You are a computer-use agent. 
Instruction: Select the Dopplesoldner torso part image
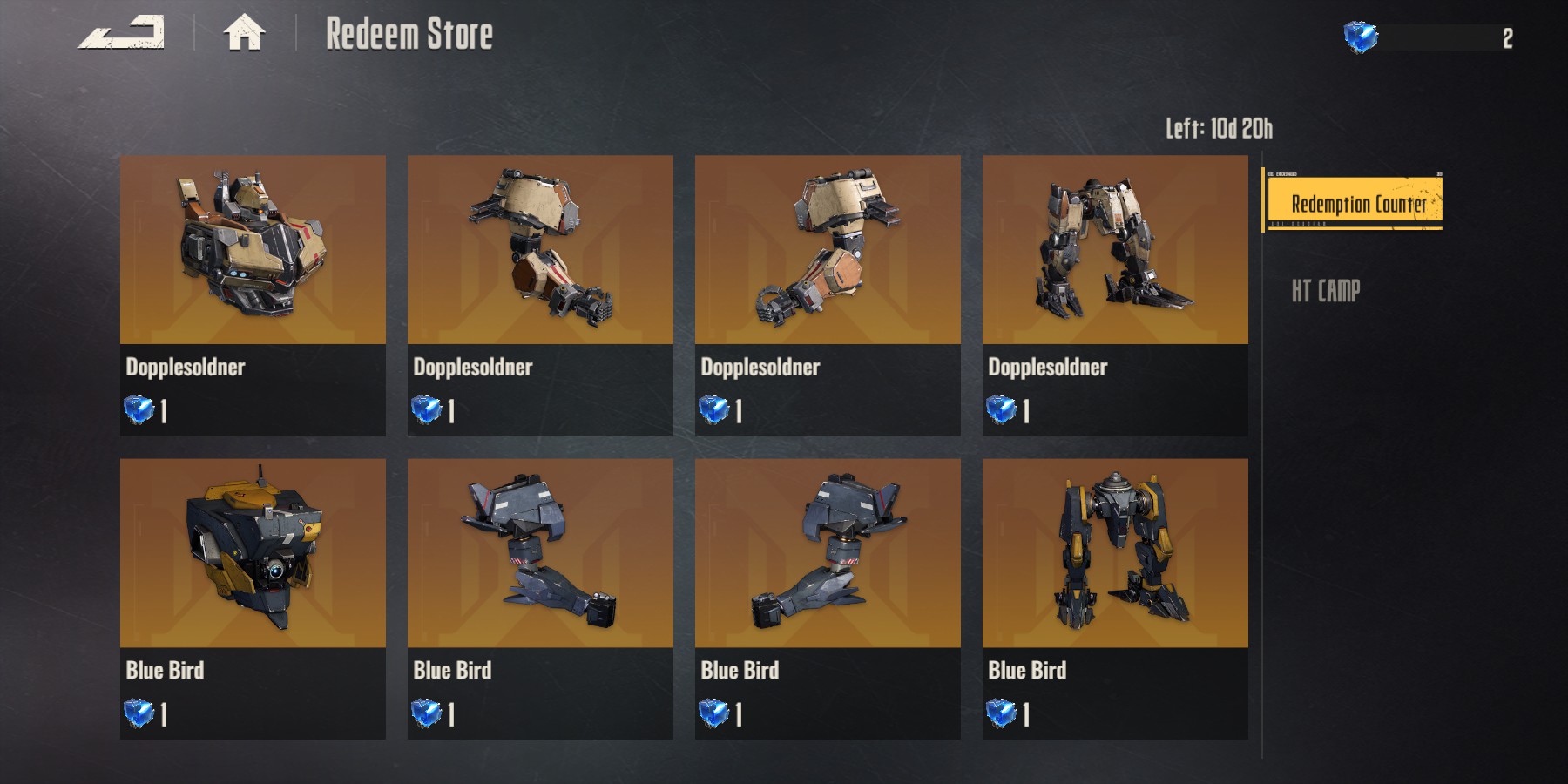(x=253, y=250)
